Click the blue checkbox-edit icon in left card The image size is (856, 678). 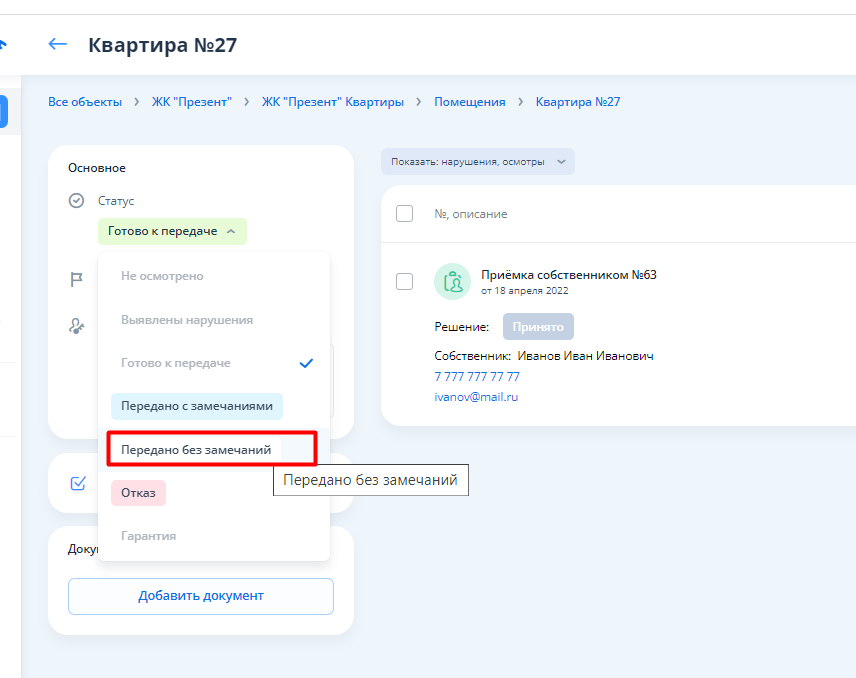click(x=78, y=483)
